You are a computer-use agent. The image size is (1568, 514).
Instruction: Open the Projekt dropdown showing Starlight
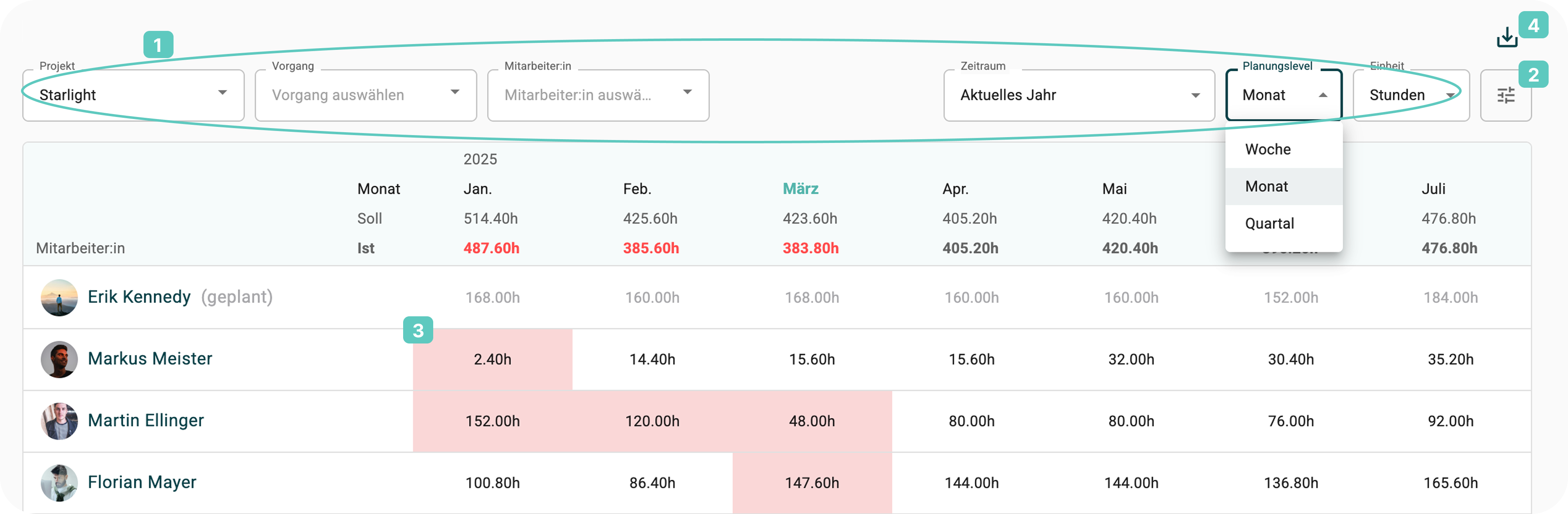[x=133, y=96]
